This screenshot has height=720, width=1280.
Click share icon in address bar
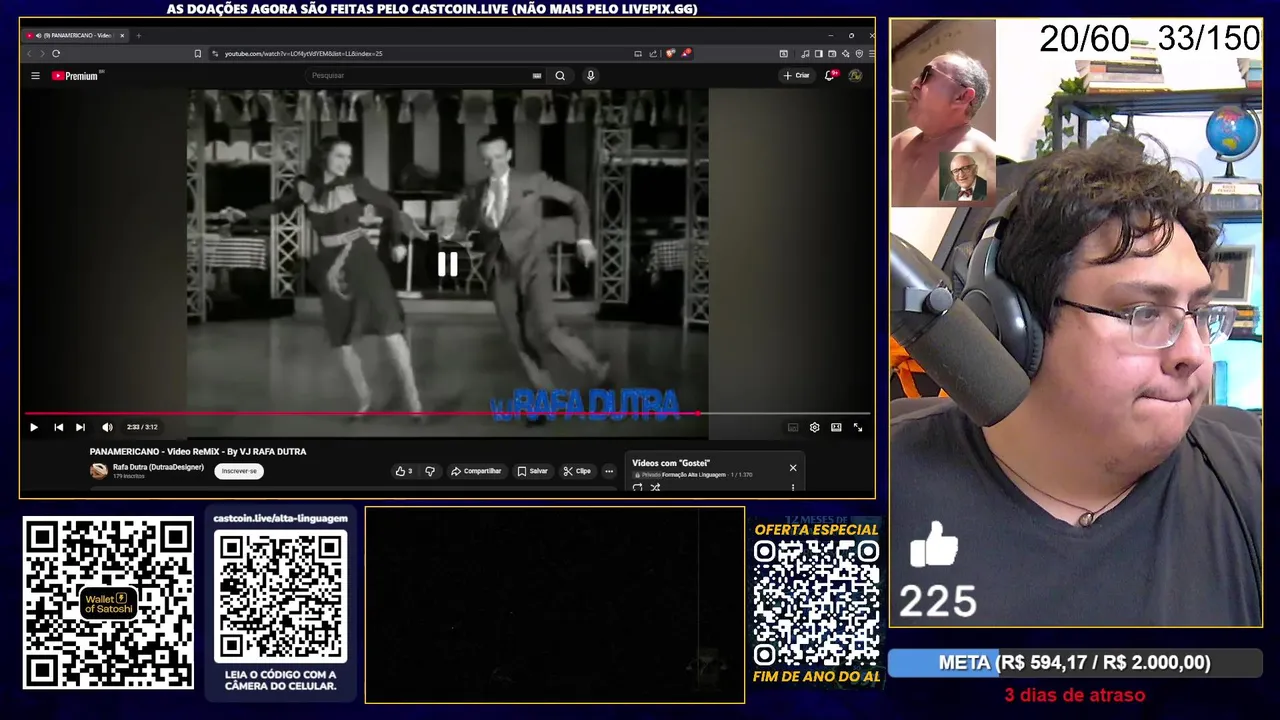[x=653, y=54]
